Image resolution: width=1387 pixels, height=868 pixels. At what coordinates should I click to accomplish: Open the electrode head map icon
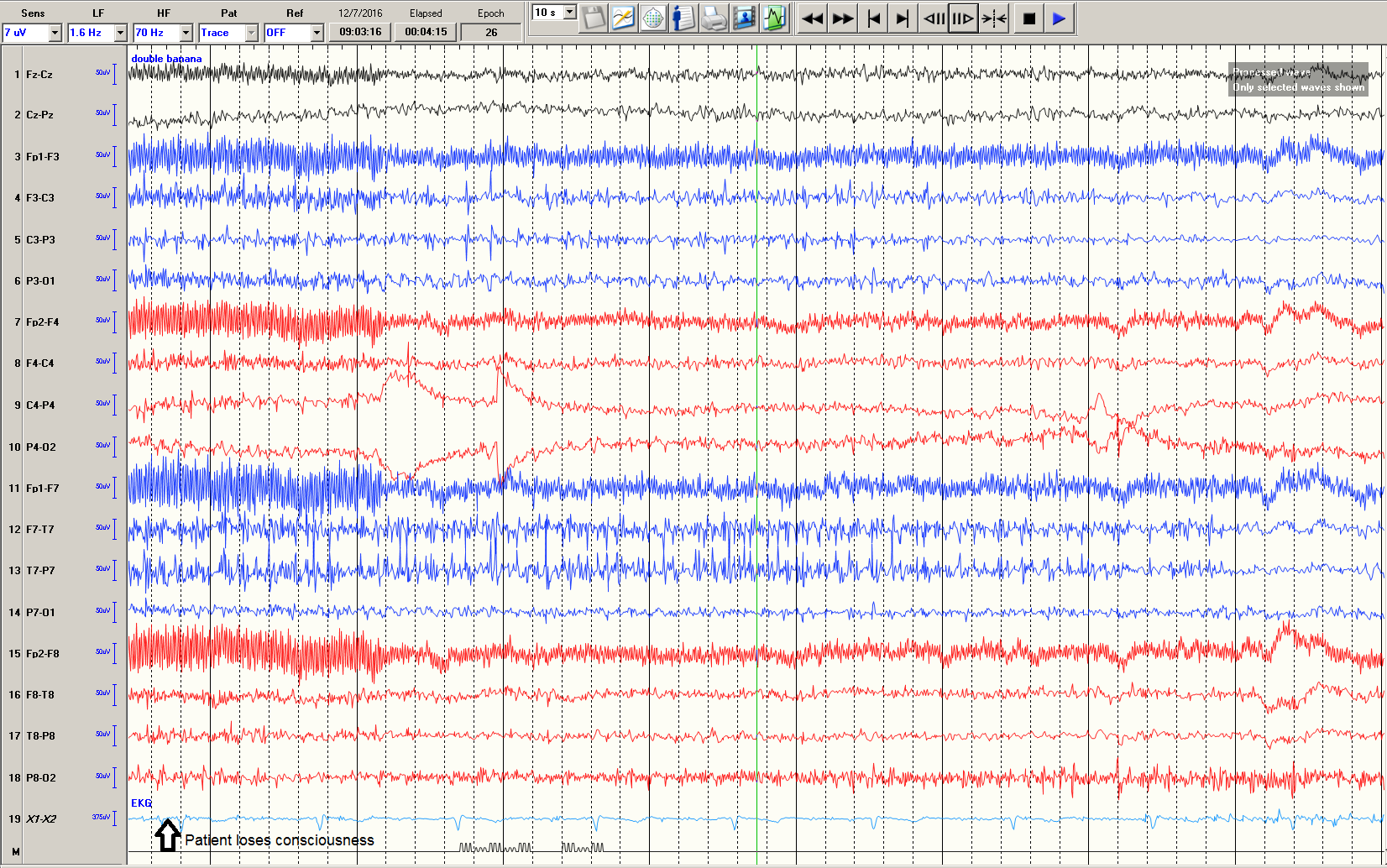[x=653, y=18]
